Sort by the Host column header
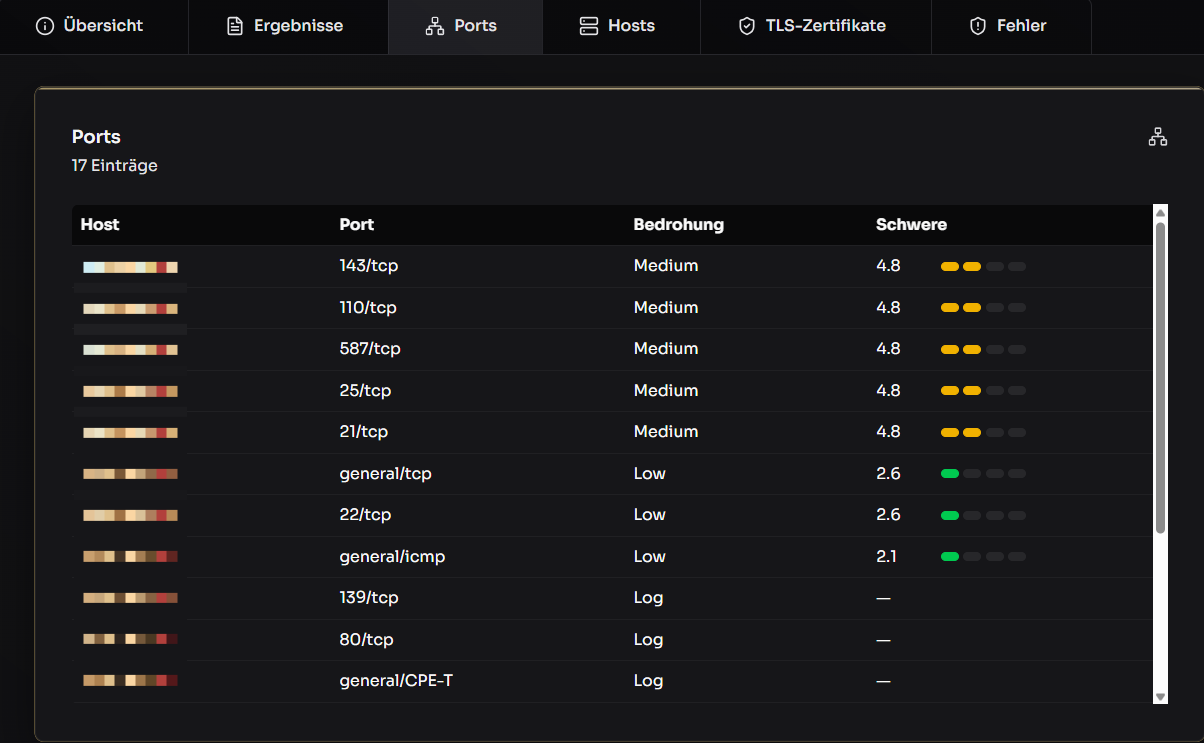Image resolution: width=1204 pixels, height=743 pixels. point(100,224)
